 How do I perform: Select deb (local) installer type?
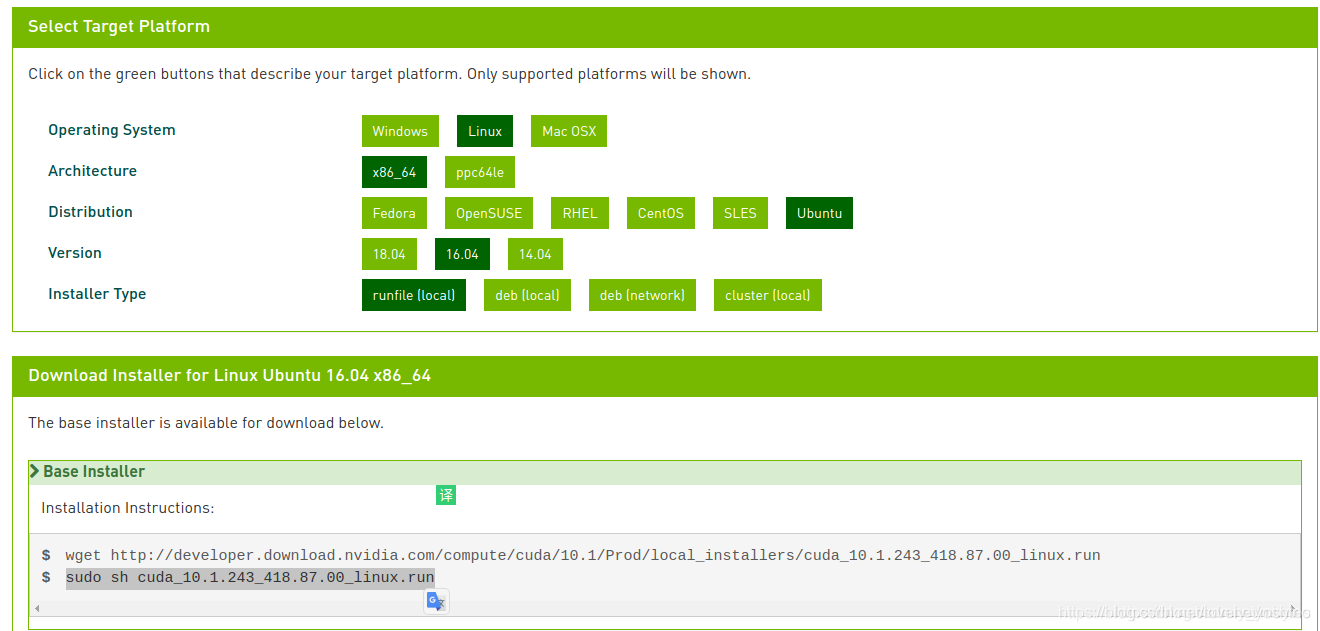point(527,295)
